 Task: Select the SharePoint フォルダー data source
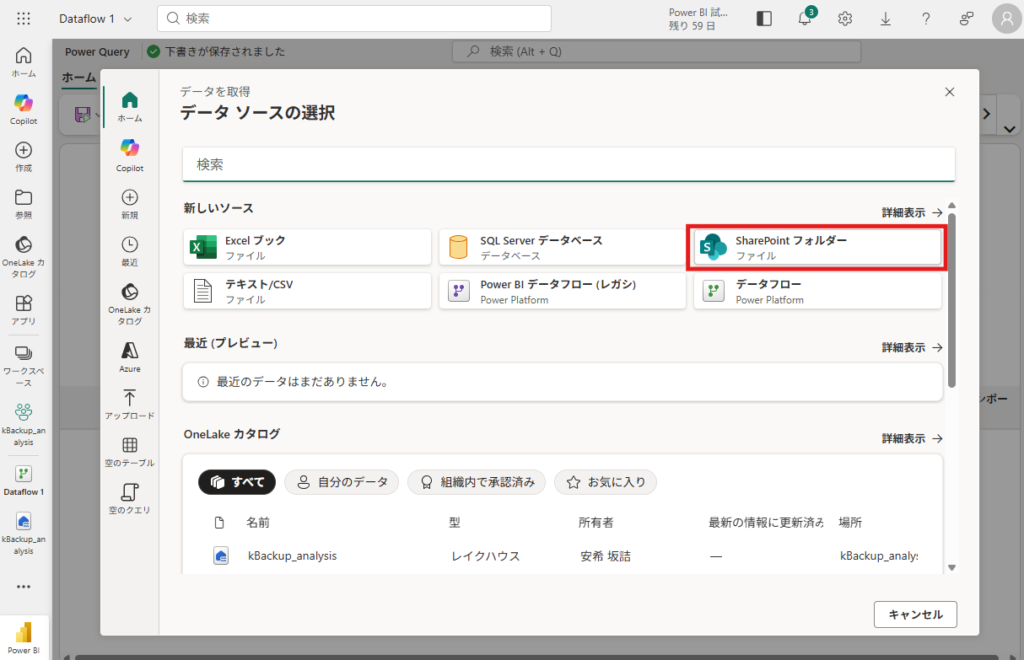point(817,248)
